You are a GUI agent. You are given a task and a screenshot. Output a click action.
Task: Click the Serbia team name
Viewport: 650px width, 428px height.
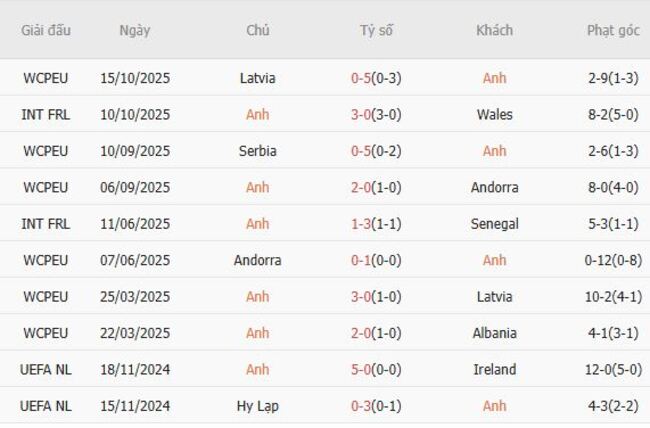pos(258,151)
